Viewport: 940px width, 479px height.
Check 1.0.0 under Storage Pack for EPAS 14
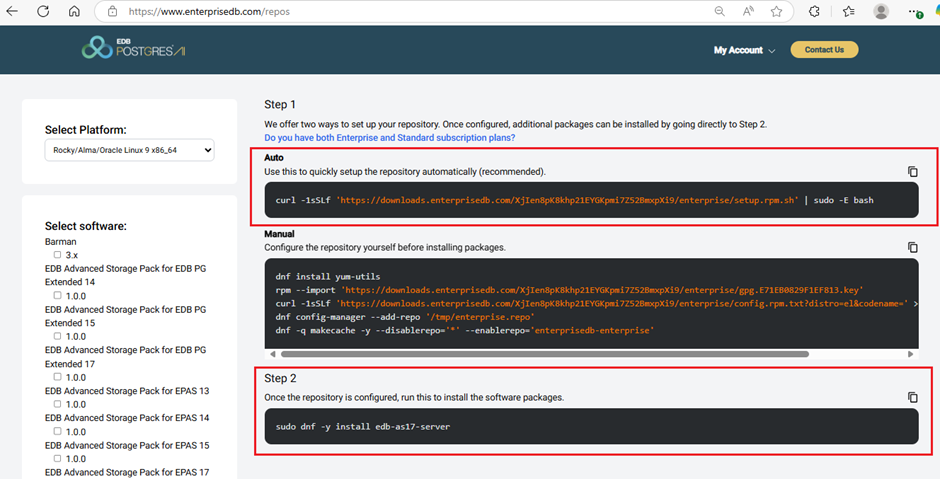pyautogui.click(x=58, y=432)
